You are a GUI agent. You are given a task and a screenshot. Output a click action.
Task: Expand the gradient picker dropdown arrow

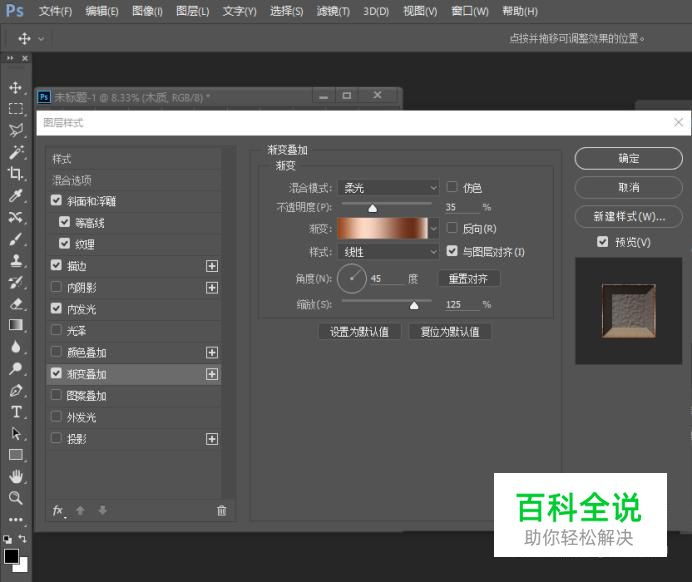(x=434, y=228)
